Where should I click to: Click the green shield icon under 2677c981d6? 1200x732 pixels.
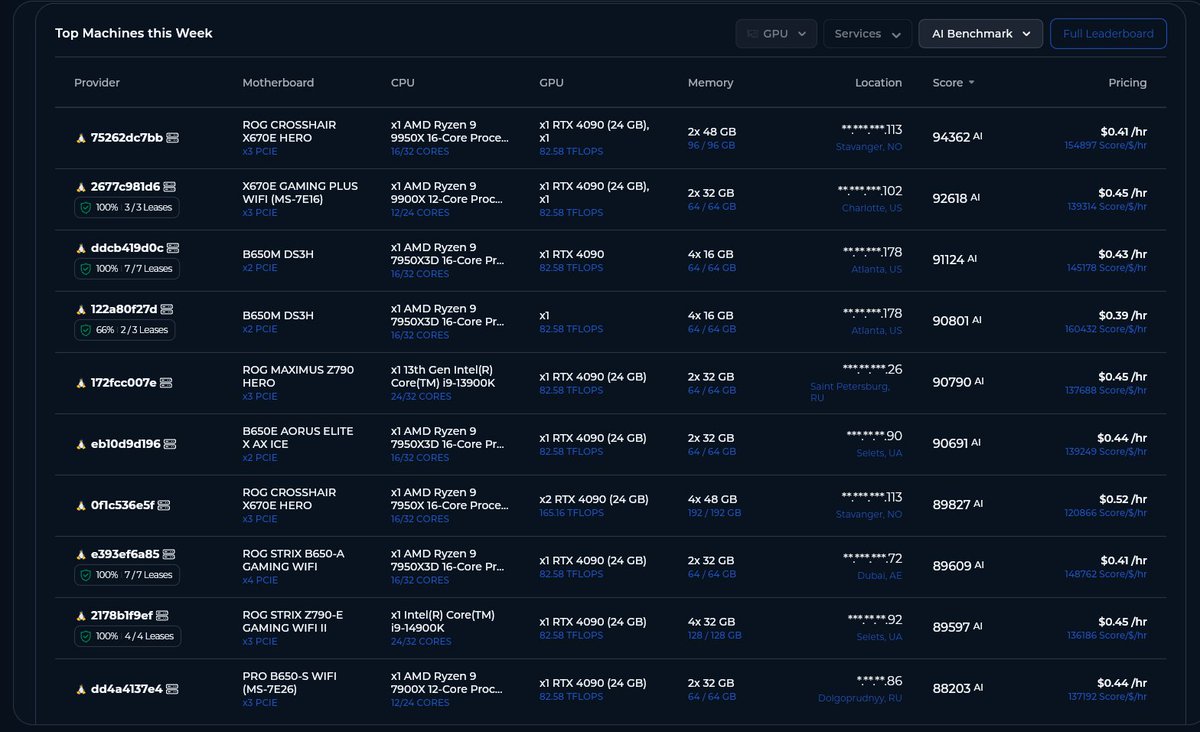[86, 207]
